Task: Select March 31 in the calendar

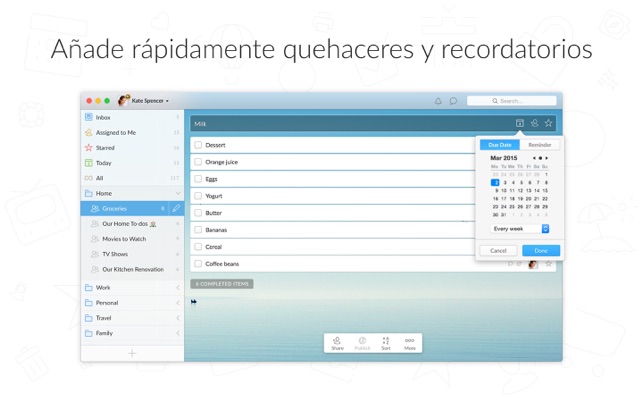Action: pyautogui.click(x=504, y=215)
